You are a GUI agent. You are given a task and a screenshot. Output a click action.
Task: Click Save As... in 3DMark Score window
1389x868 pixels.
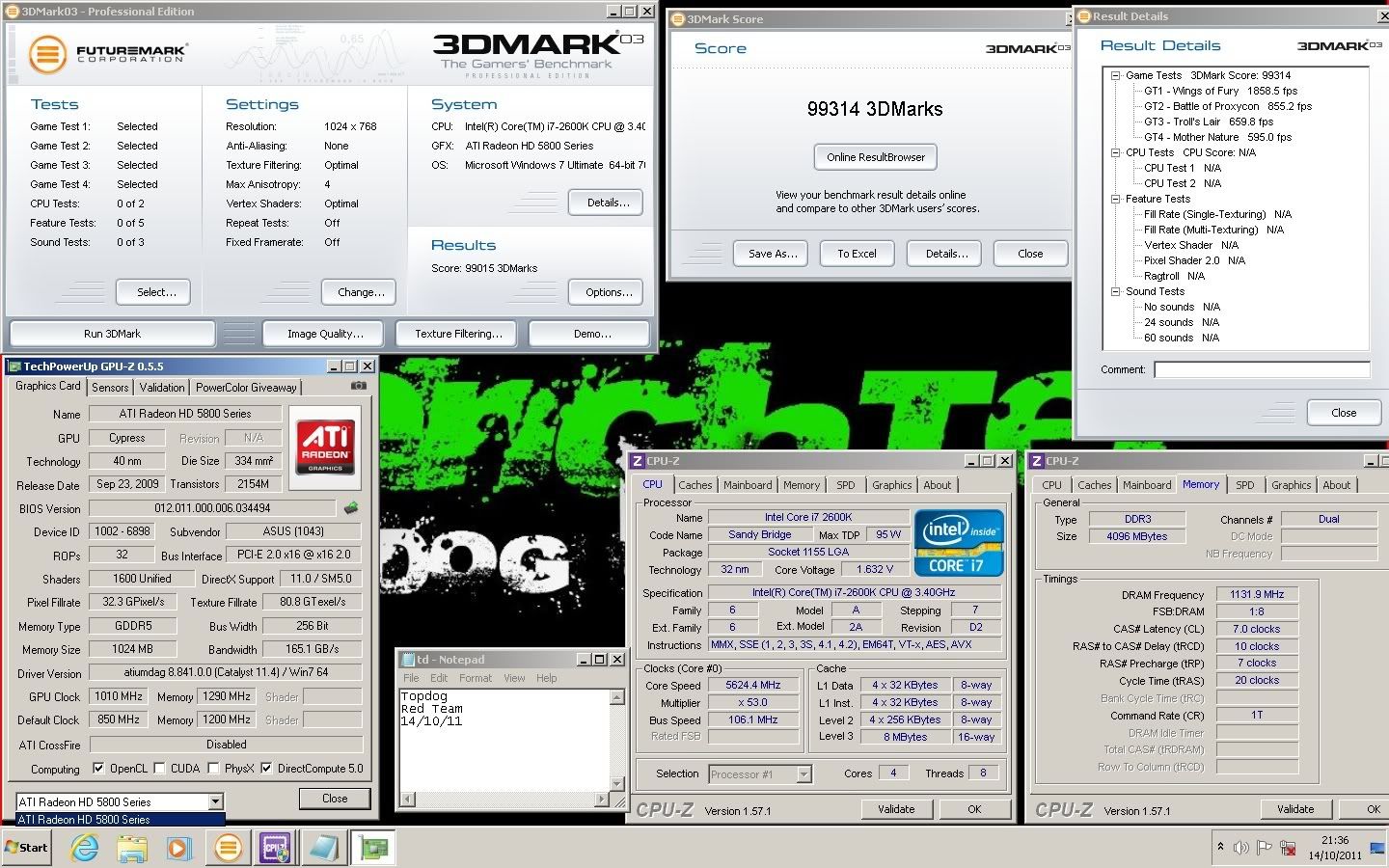pyautogui.click(x=773, y=254)
